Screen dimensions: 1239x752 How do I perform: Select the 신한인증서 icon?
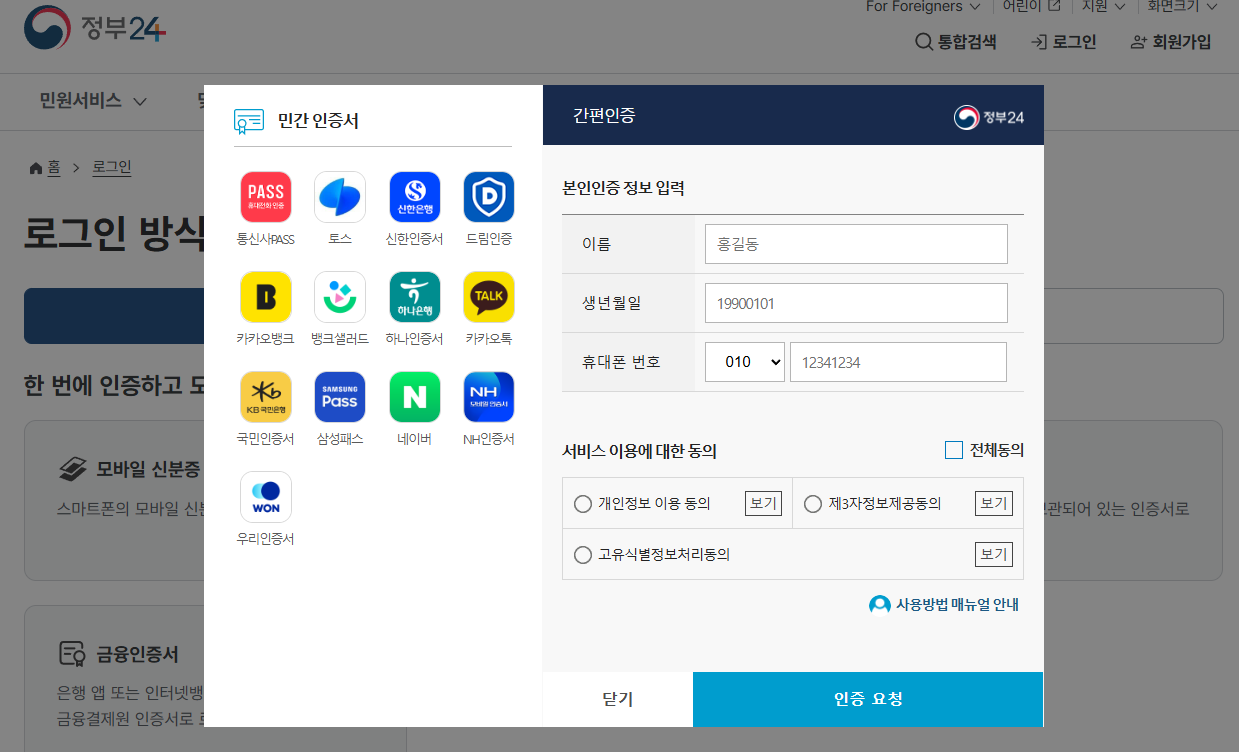coord(414,197)
